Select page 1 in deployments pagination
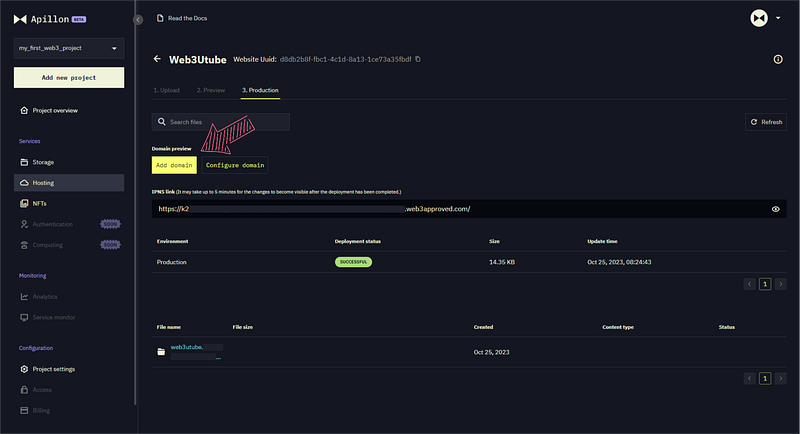 tap(765, 284)
